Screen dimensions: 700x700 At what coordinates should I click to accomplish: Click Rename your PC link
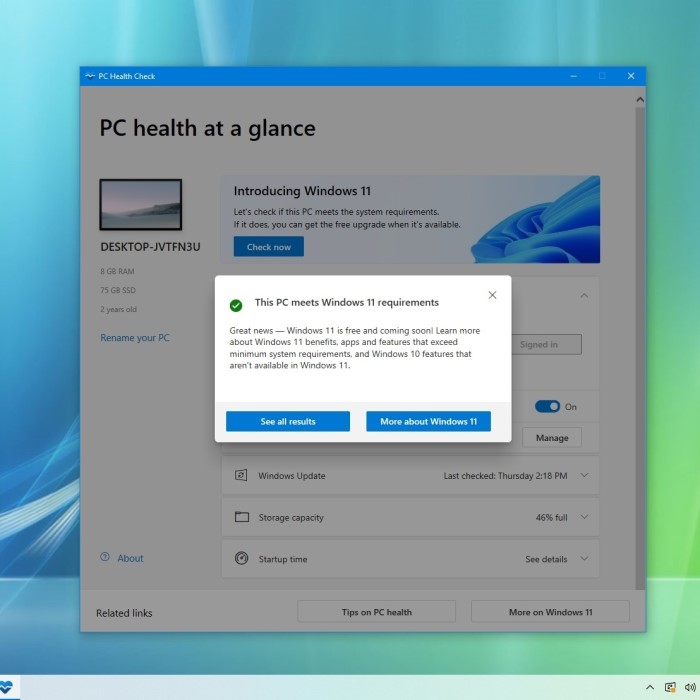point(135,338)
